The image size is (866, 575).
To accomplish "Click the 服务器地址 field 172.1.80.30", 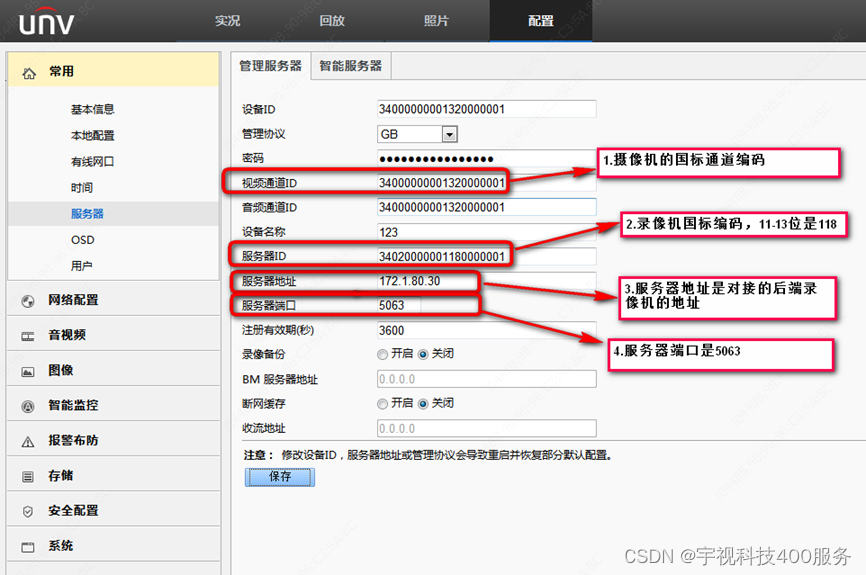I will click(x=487, y=281).
